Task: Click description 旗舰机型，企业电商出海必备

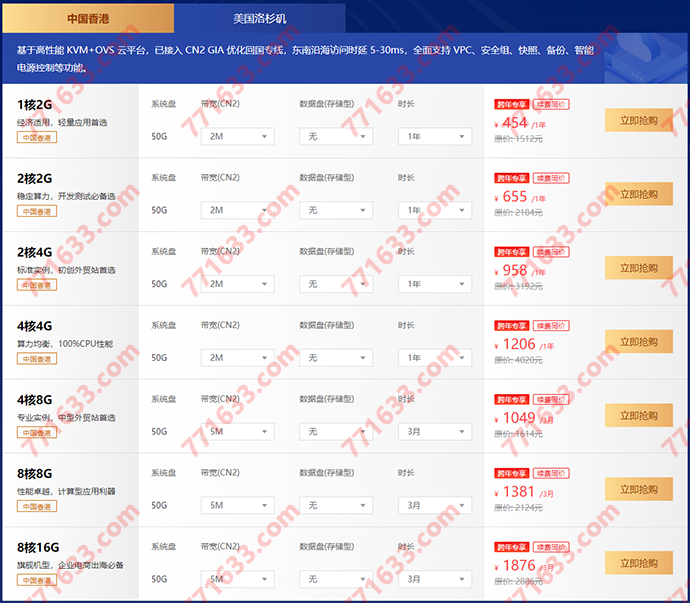Action: 70,565
